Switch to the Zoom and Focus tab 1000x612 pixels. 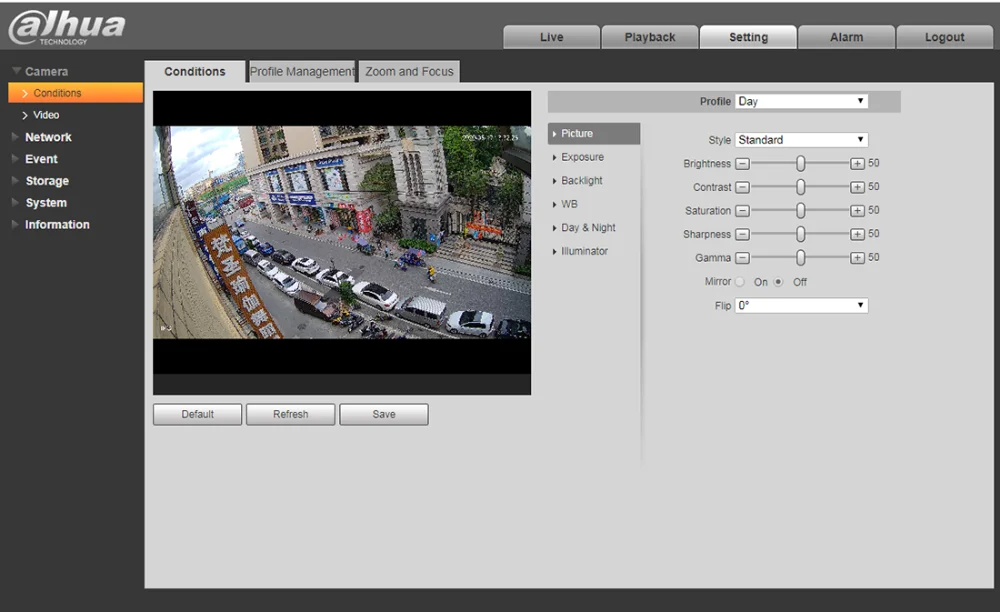coord(409,72)
